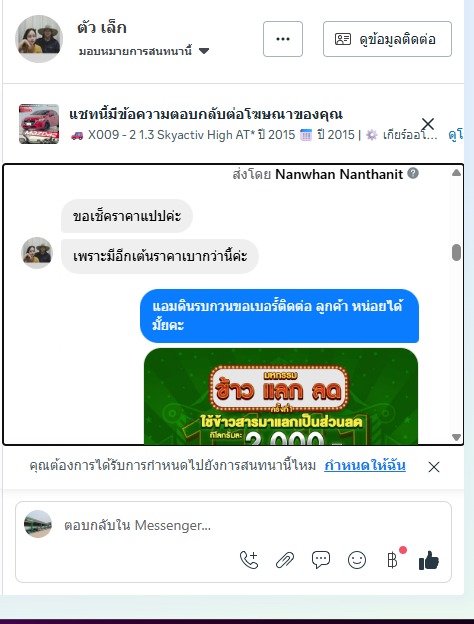474x624 pixels.
Task: Send a thumbs-up like
Action: pyautogui.click(x=429, y=560)
